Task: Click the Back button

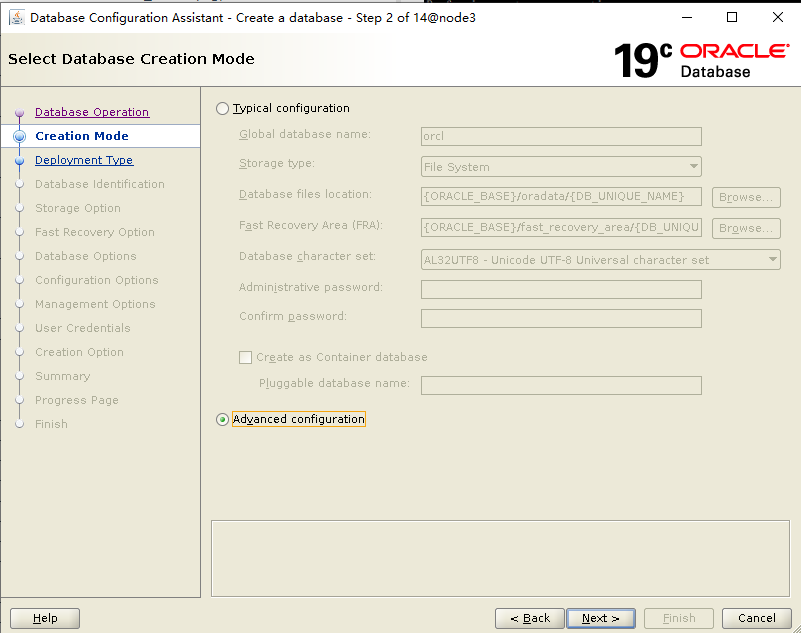Action: tap(530, 618)
